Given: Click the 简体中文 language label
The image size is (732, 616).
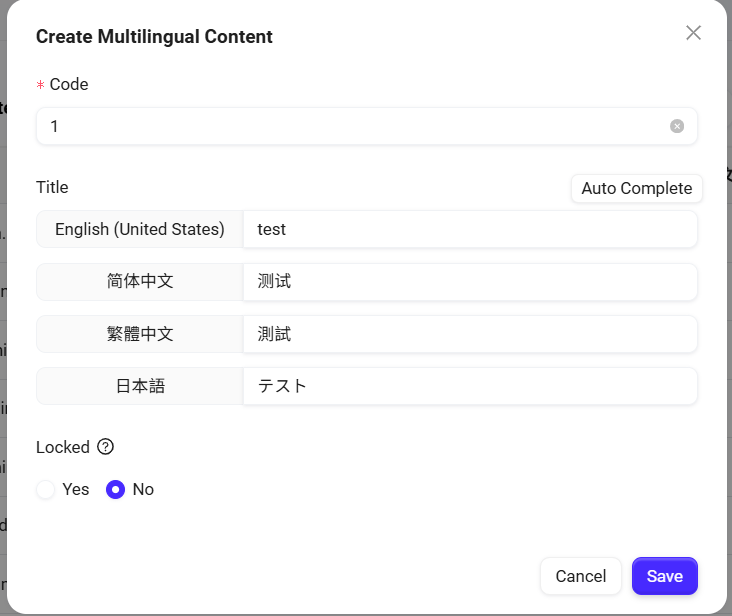Looking at the screenshot, I should coord(140,282).
